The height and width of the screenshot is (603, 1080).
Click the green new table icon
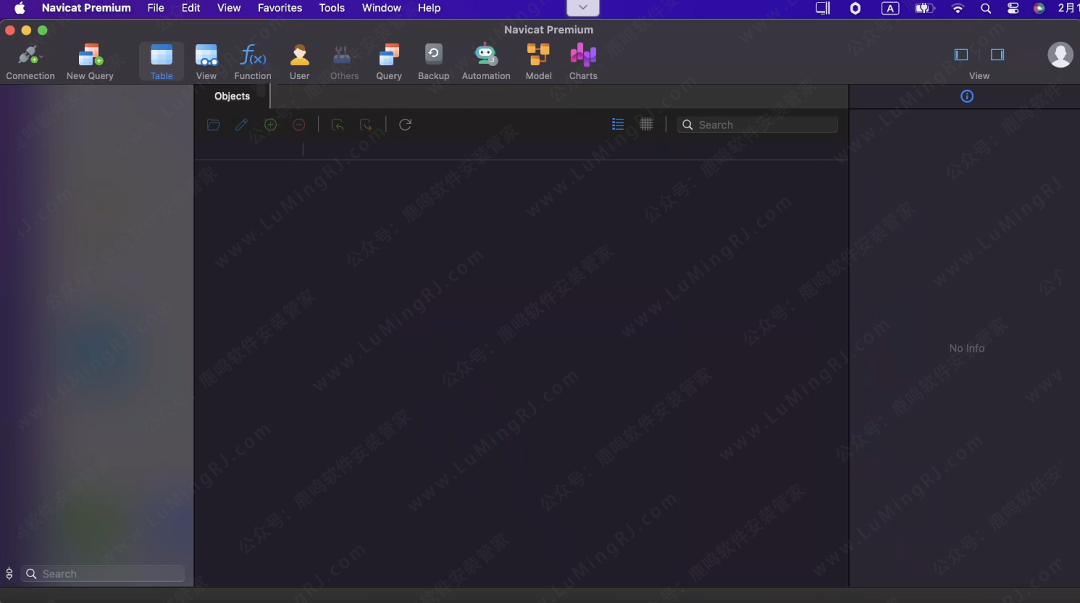tap(270, 125)
